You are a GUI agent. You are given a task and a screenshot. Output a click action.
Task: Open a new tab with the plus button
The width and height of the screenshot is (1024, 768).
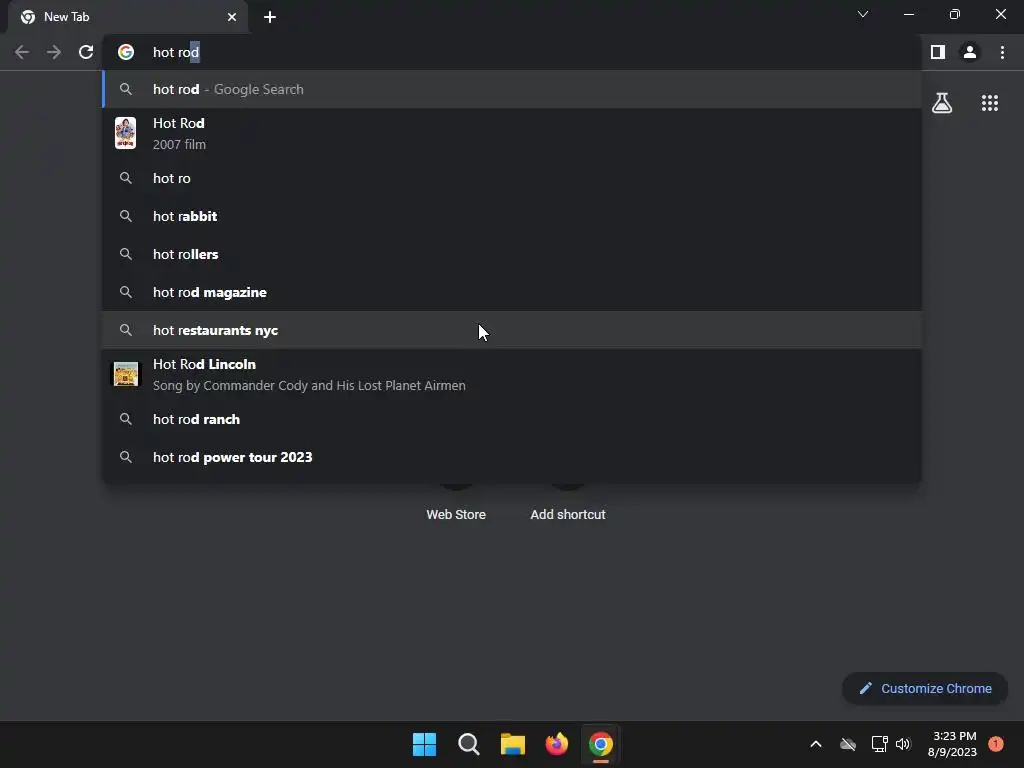[270, 17]
